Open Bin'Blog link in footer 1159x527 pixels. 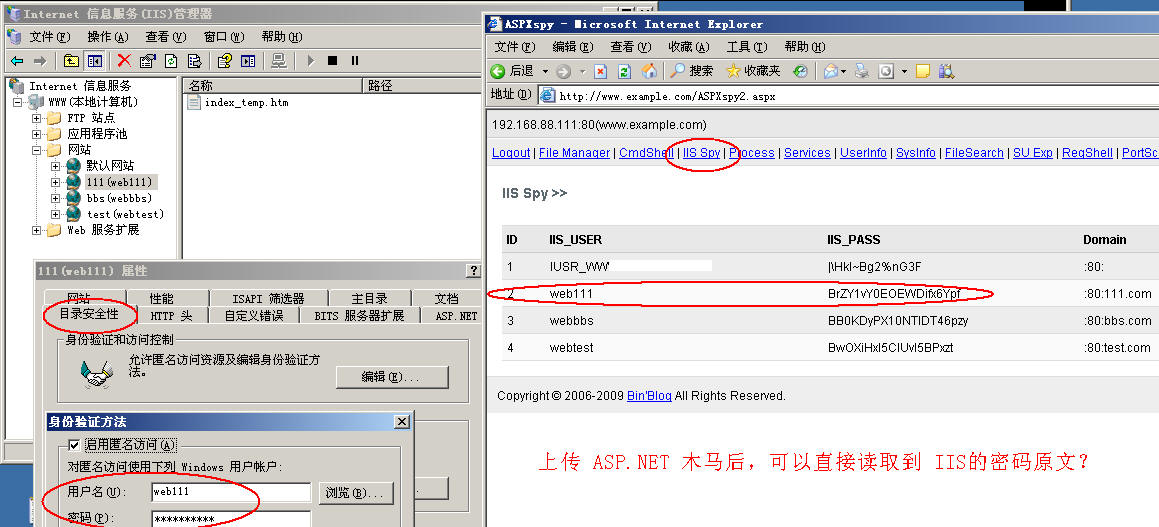pos(649,396)
